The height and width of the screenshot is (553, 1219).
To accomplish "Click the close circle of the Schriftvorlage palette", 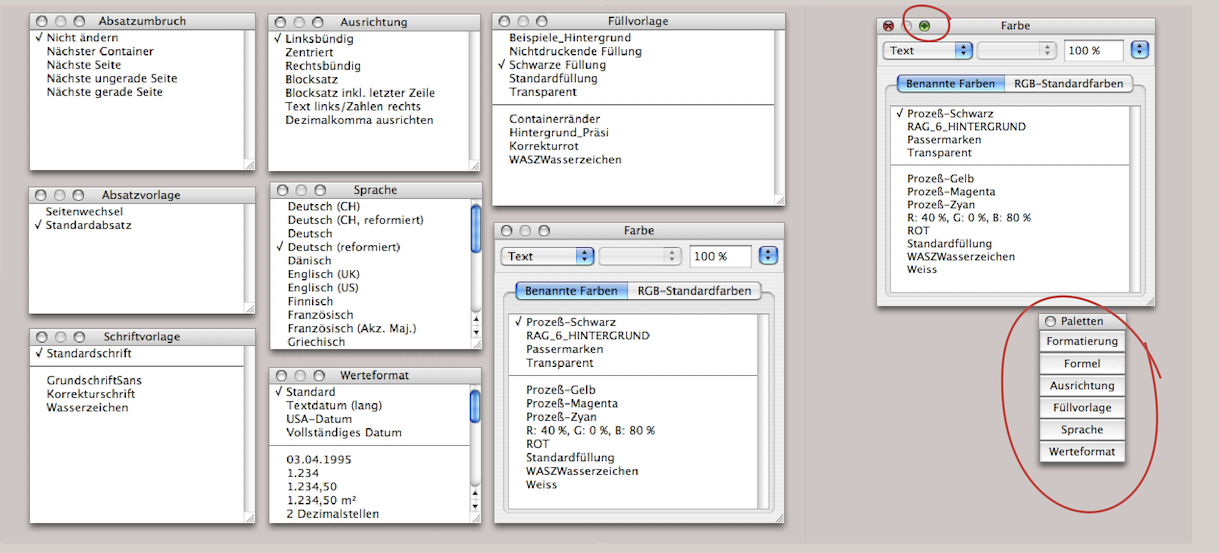I will 41,337.
